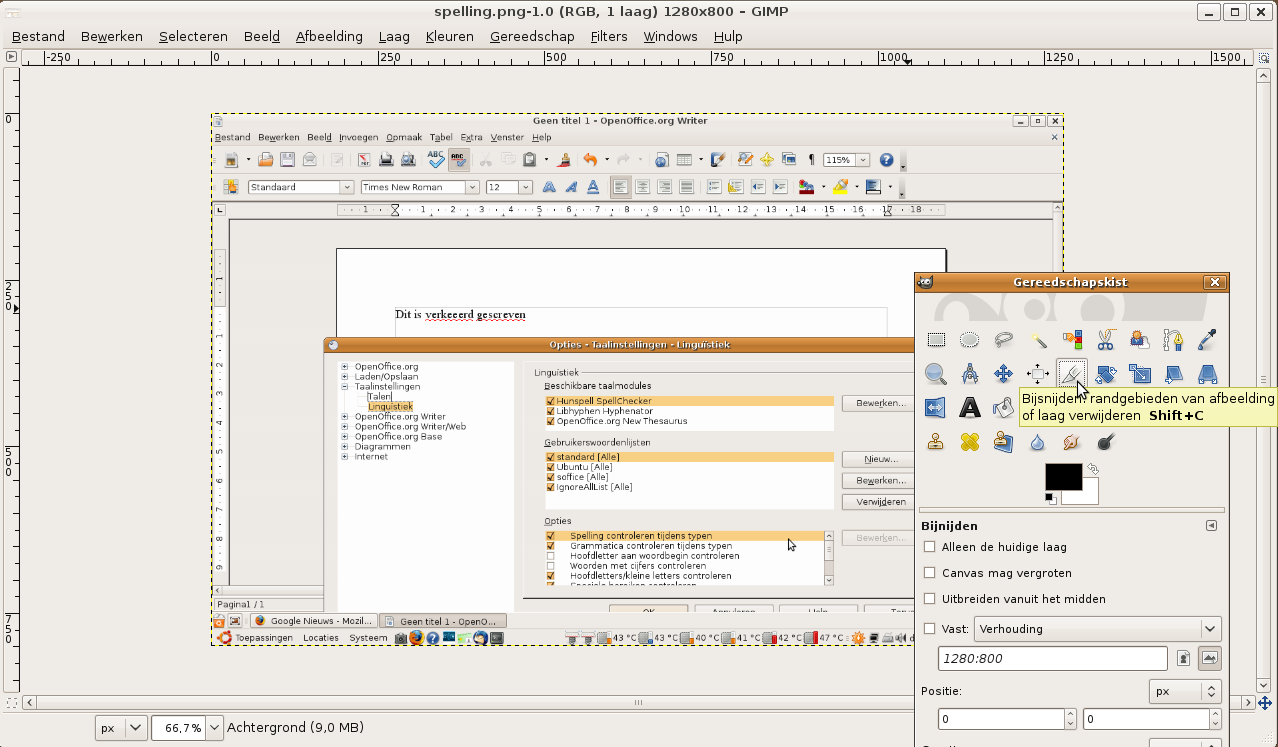The width and height of the screenshot is (1278, 747).
Task: Select the Scale tool
Action: click(x=1140, y=374)
